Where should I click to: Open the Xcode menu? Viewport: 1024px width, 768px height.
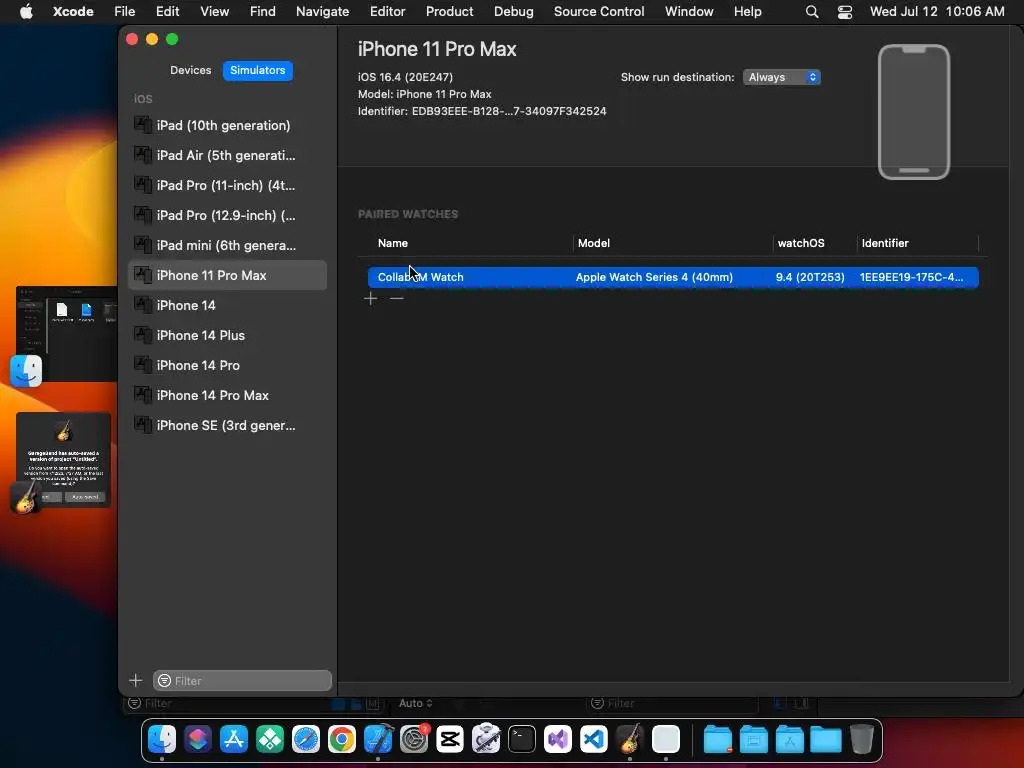click(x=73, y=12)
